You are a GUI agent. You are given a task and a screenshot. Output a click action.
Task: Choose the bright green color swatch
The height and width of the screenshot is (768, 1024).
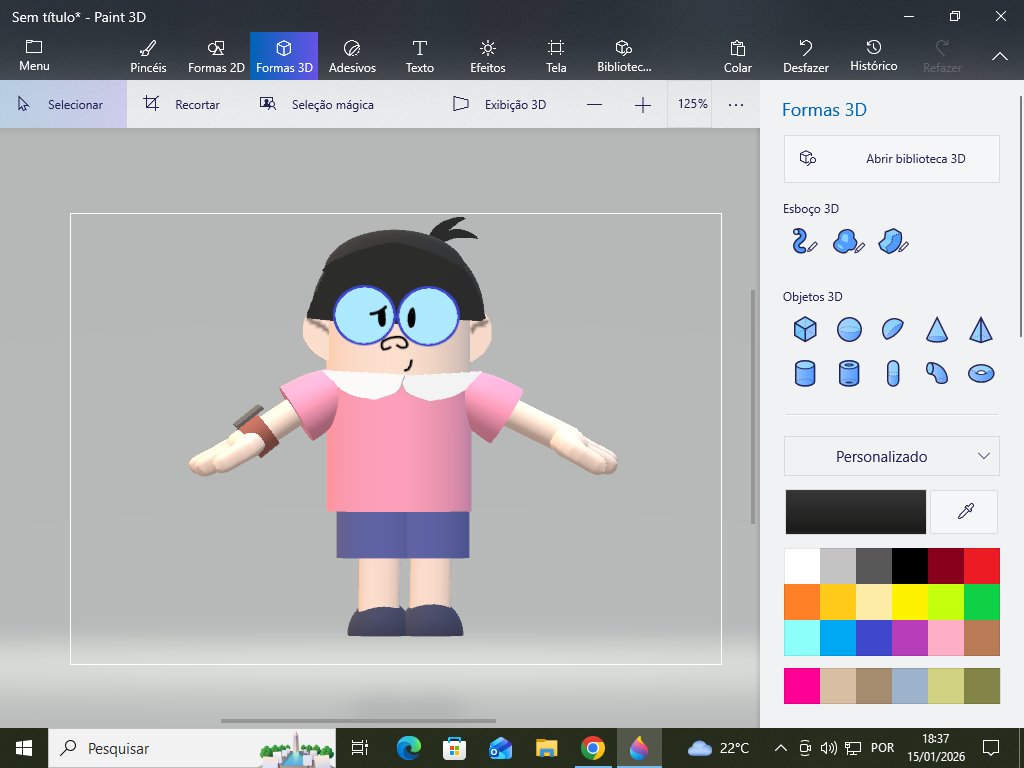point(982,602)
